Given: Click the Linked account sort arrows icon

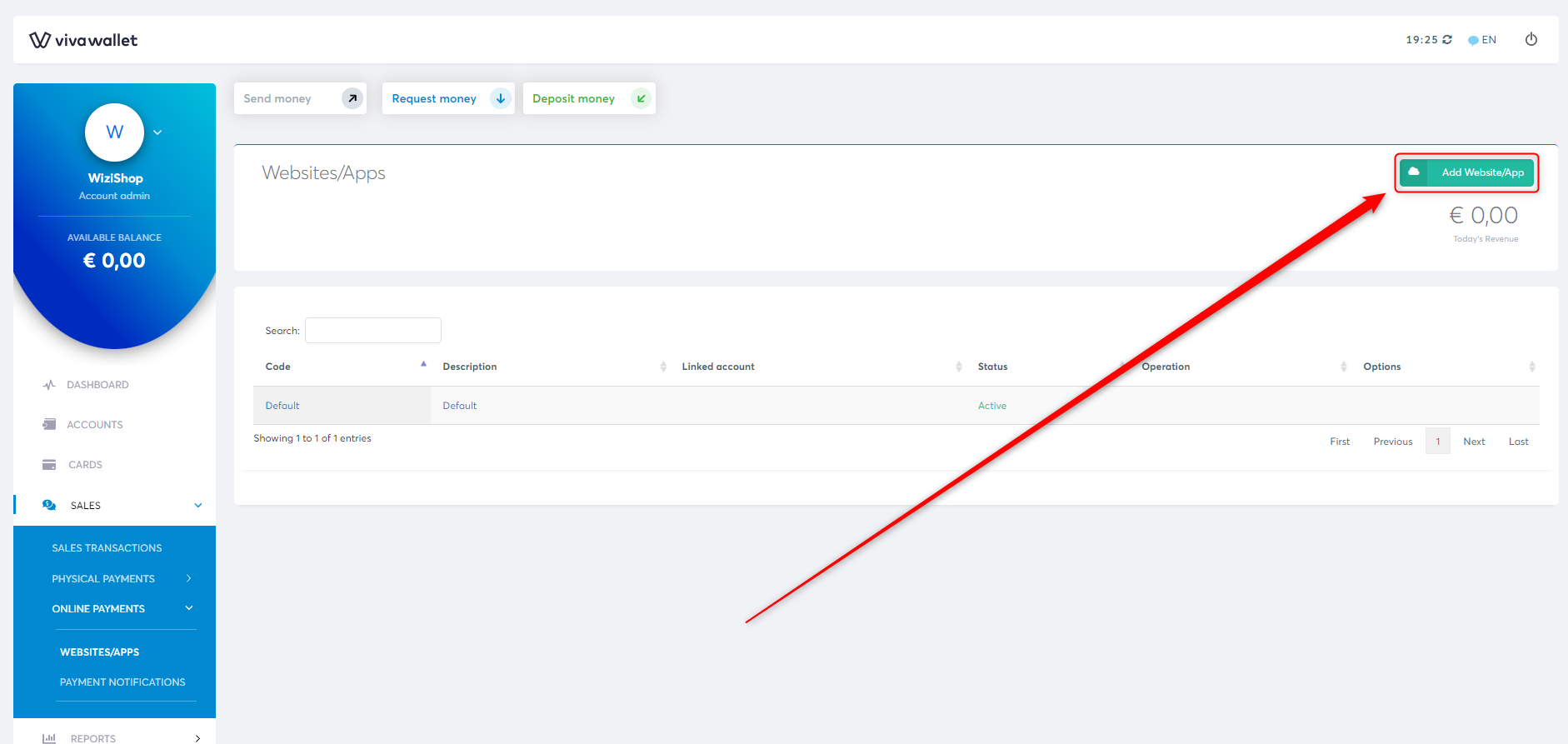Looking at the screenshot, I should (x=959, y=367).
